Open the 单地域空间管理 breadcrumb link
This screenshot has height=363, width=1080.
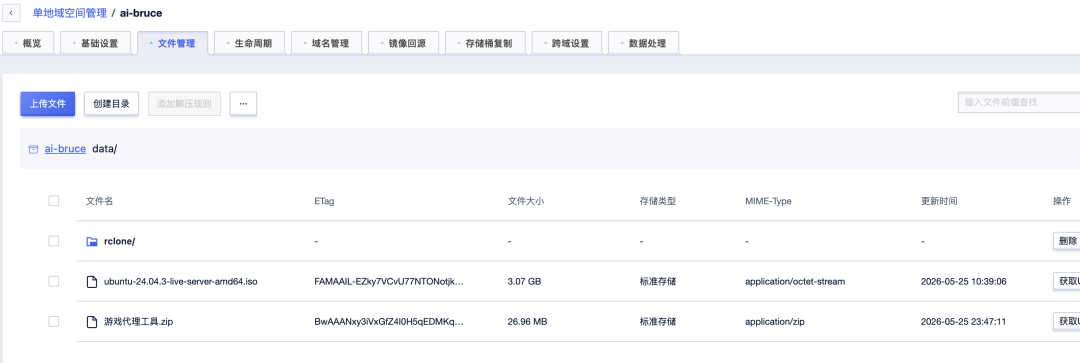tap(70, 13)
